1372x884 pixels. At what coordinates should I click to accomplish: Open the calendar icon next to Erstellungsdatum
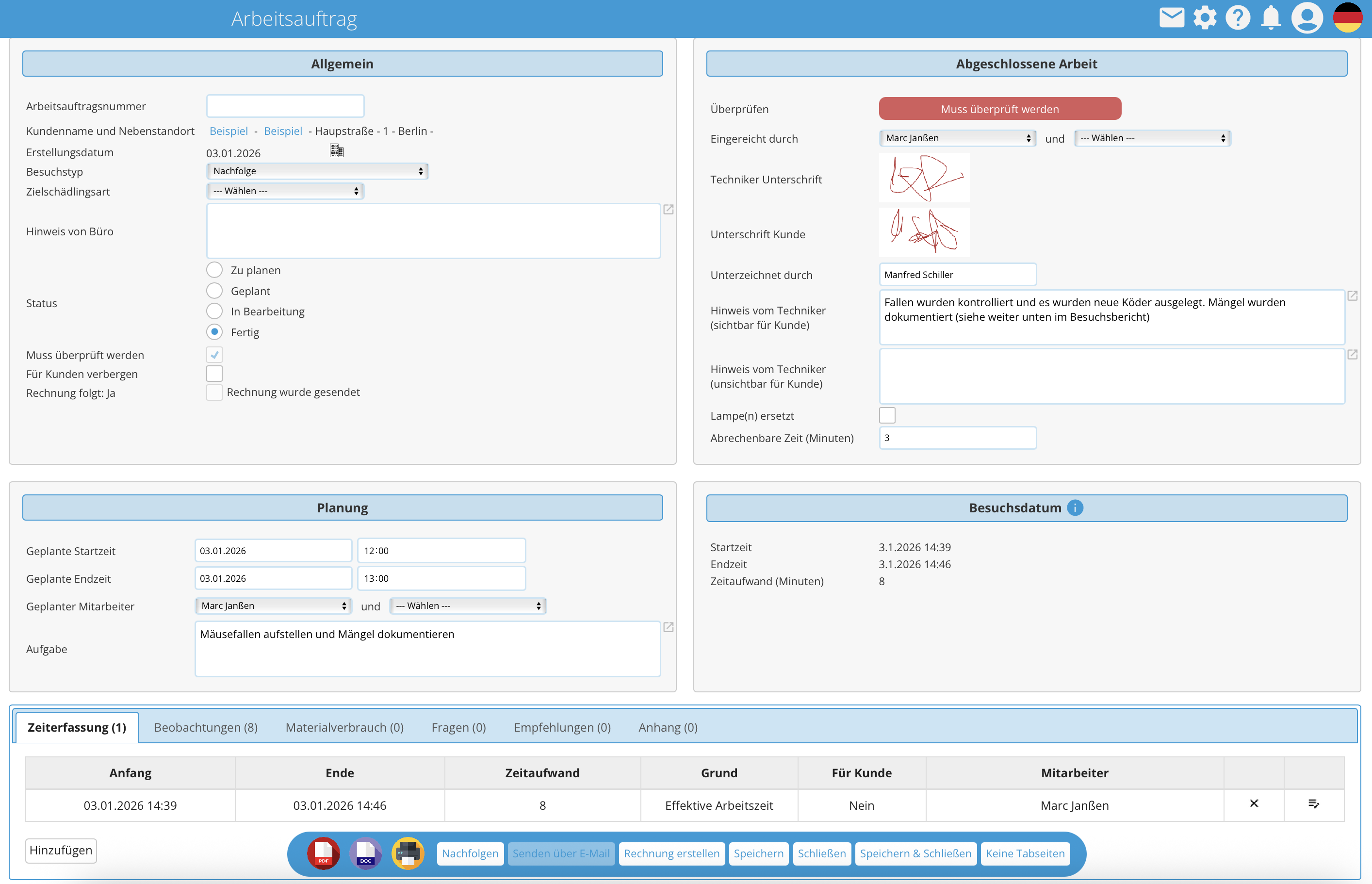tap(337, 150)
